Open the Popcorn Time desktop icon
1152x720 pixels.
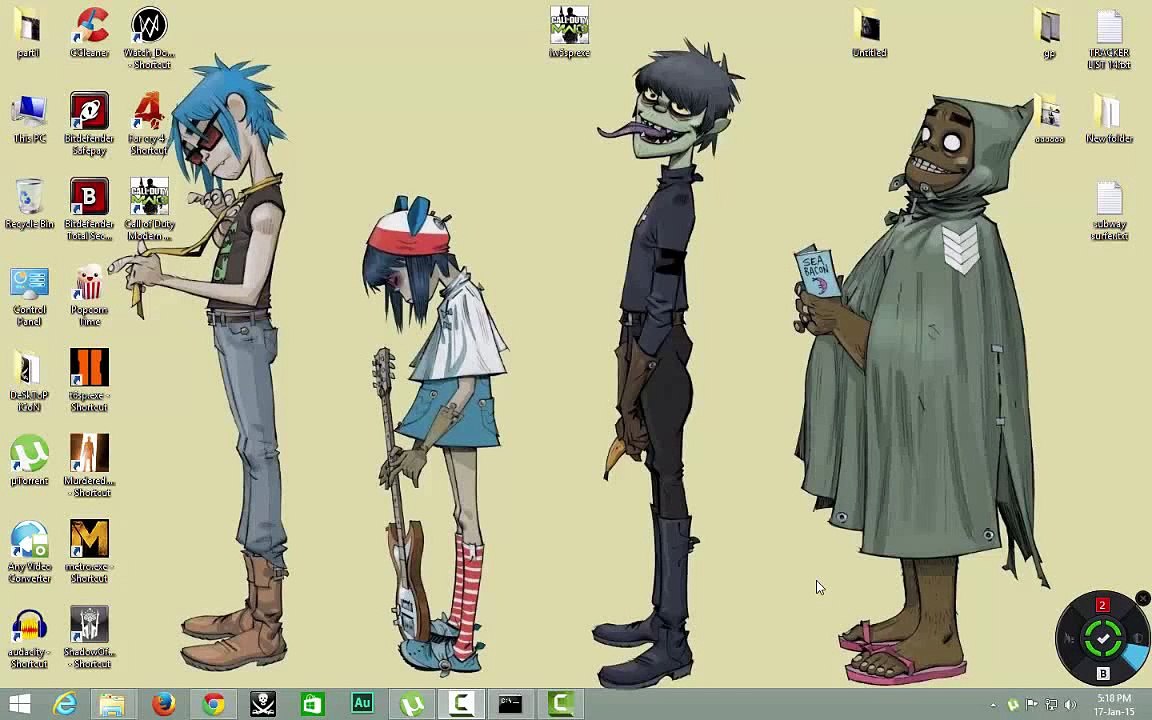click(x=89, y=285)
